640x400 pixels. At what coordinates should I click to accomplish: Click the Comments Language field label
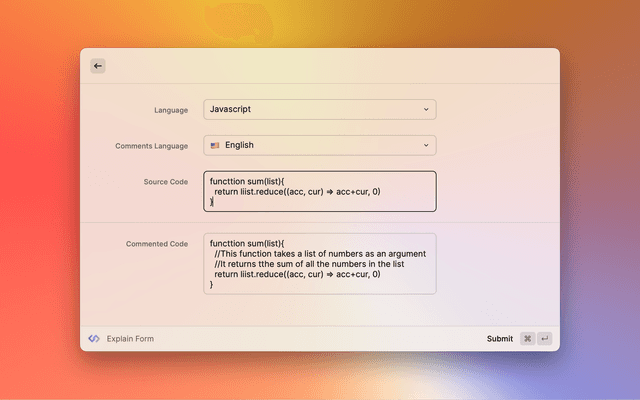[151, 146]
